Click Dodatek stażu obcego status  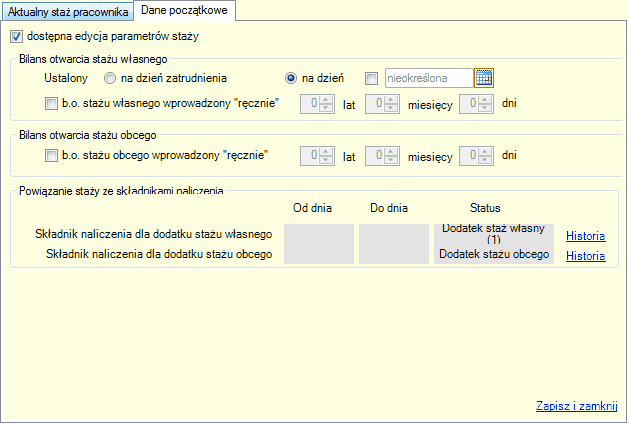click(x=494, y=254)
